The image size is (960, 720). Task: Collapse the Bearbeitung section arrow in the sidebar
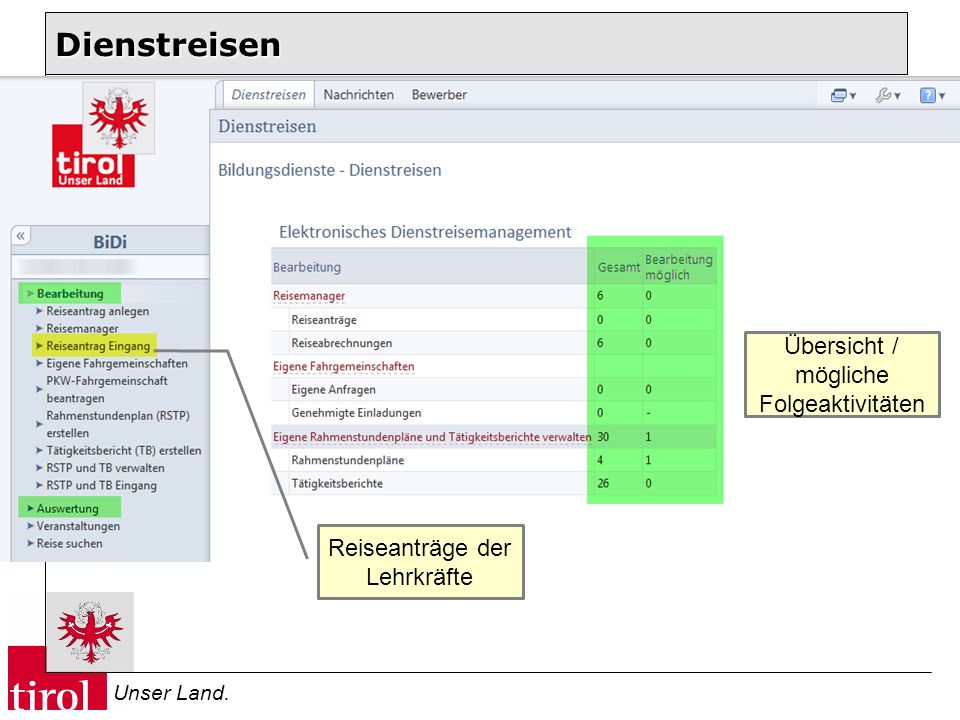(x=29, y=294)
